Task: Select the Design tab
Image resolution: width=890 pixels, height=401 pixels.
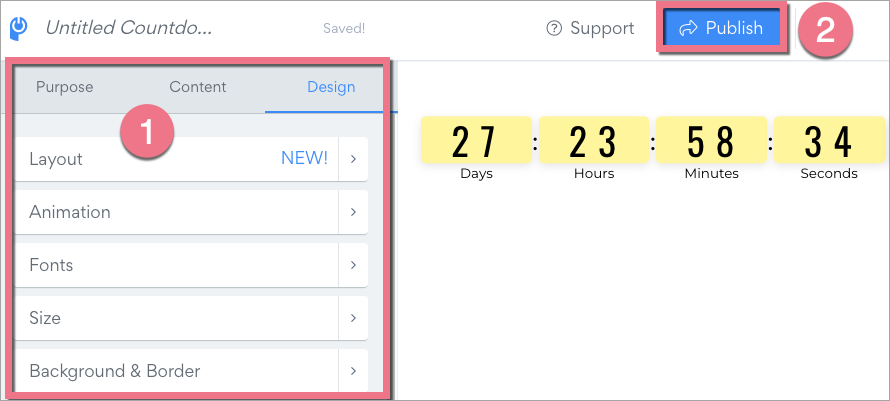Action: coord(331,87)
